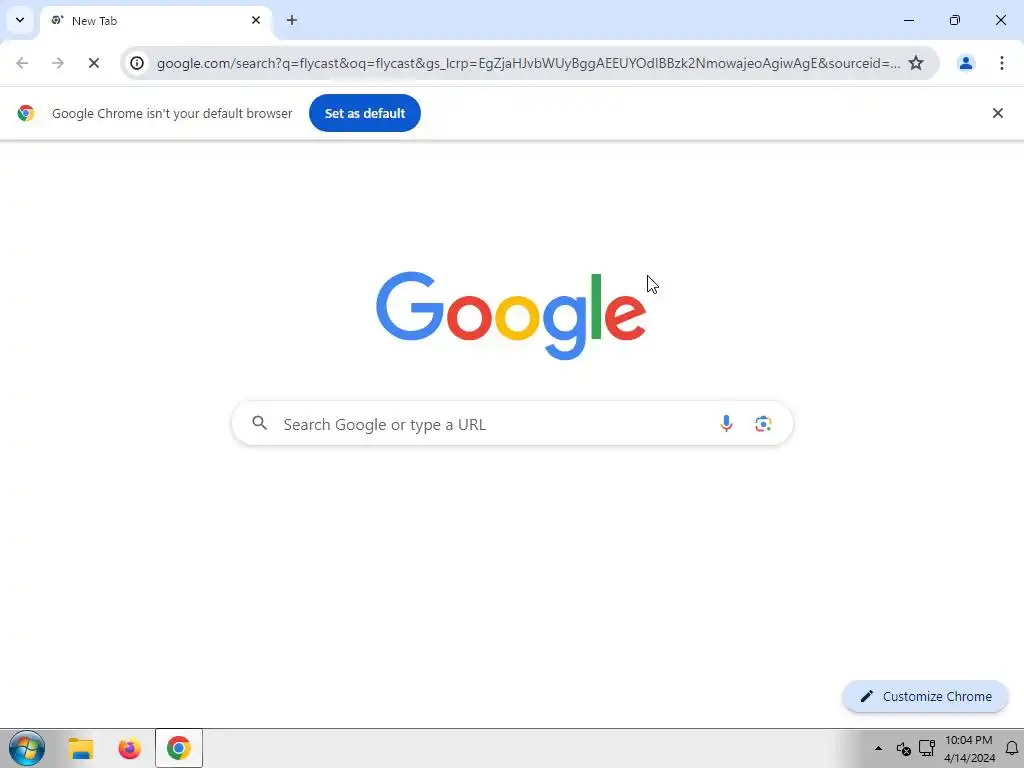Search by image with Google Lens icon

(x=763, y=424)
